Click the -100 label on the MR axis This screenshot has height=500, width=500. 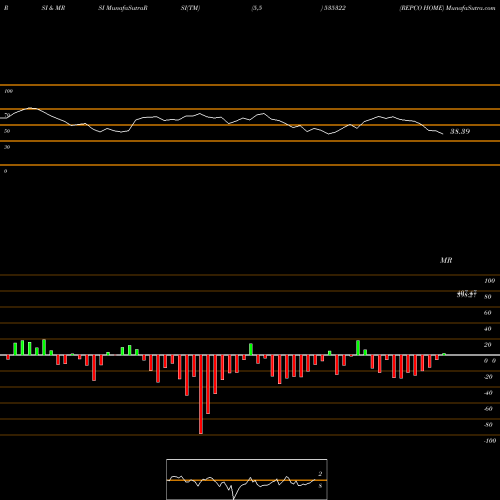490,441
